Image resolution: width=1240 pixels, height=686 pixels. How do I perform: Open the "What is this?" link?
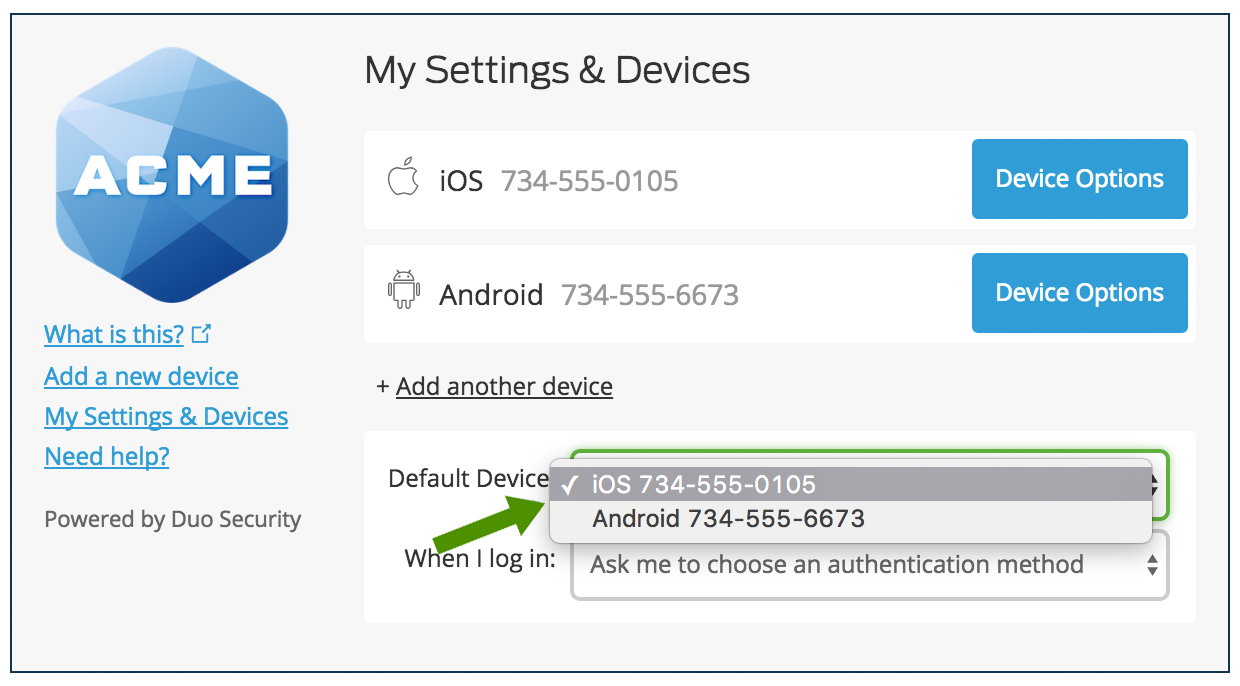pos(114,334)
